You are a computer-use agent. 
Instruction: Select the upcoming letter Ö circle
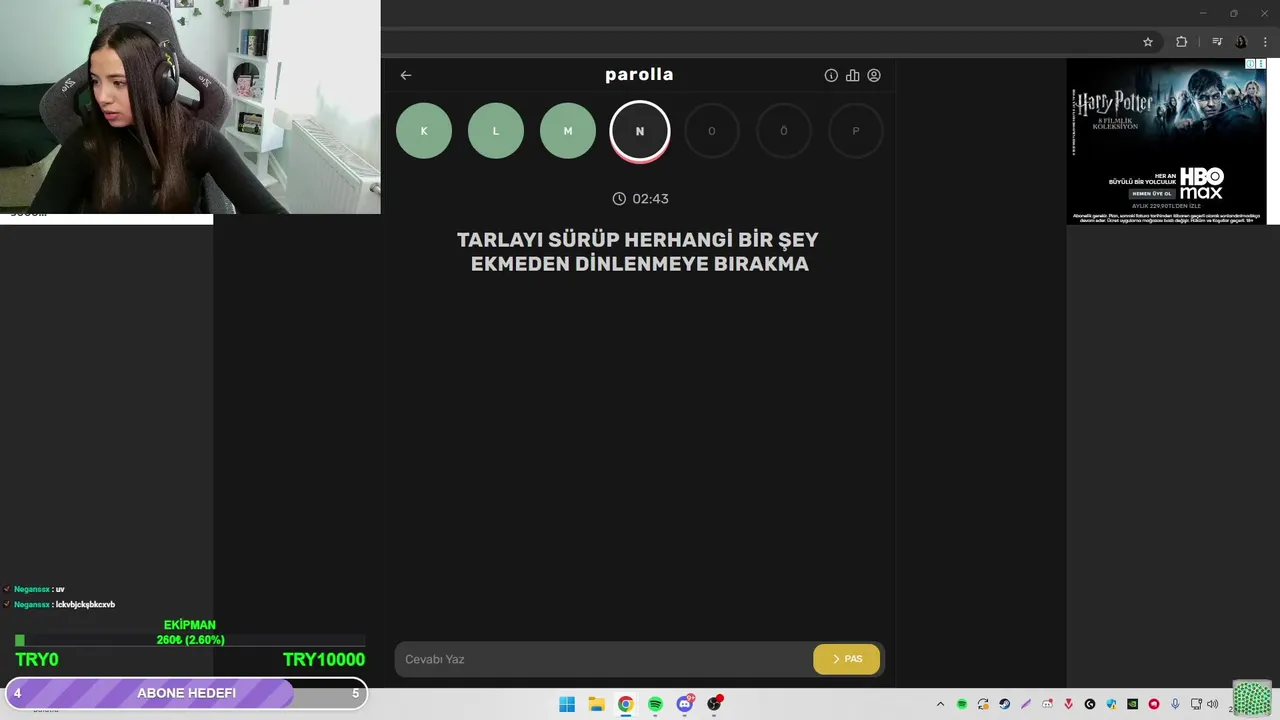[784, 131]
